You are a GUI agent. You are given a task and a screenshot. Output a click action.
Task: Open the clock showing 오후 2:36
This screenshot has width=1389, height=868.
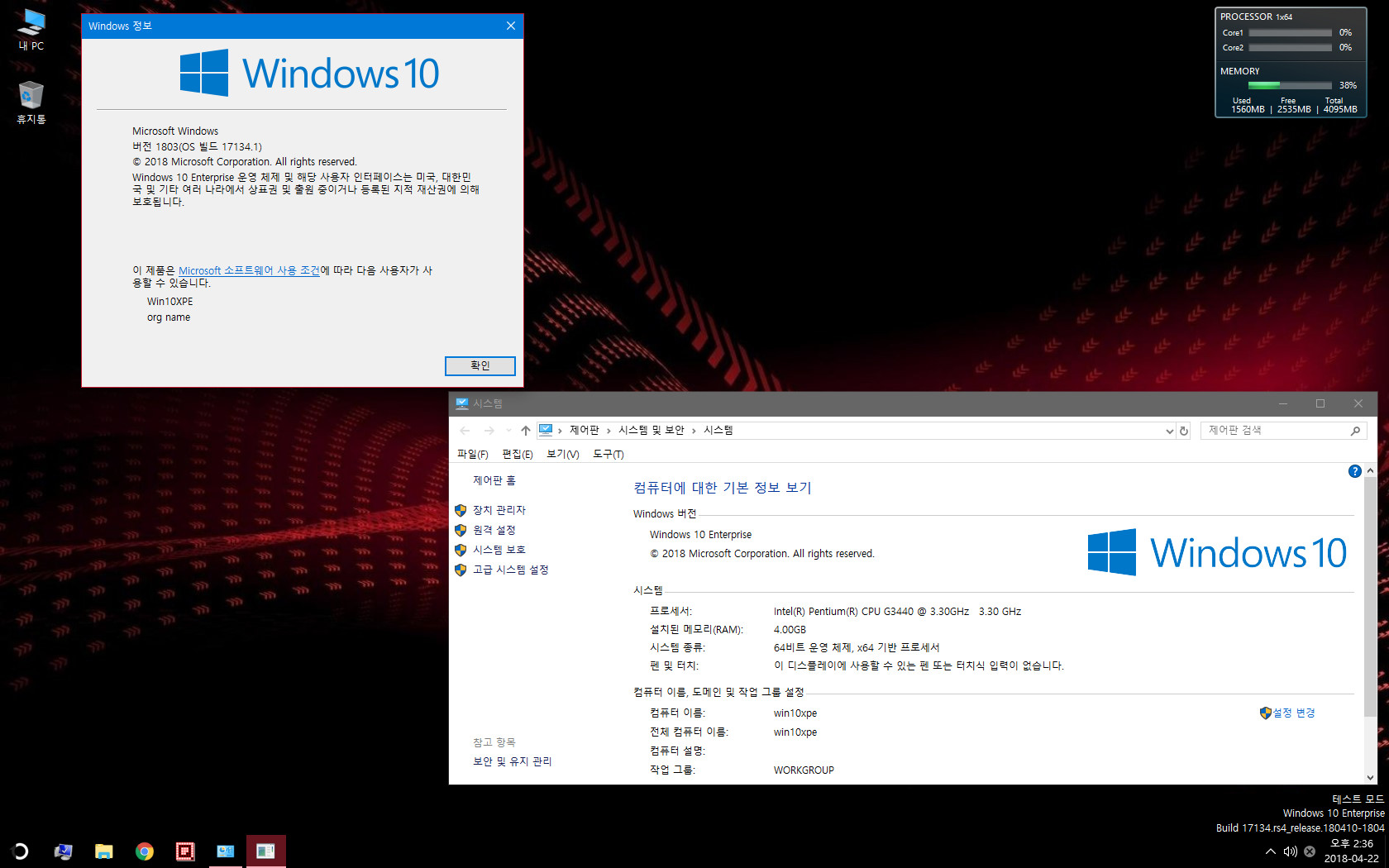[1352, 851]
